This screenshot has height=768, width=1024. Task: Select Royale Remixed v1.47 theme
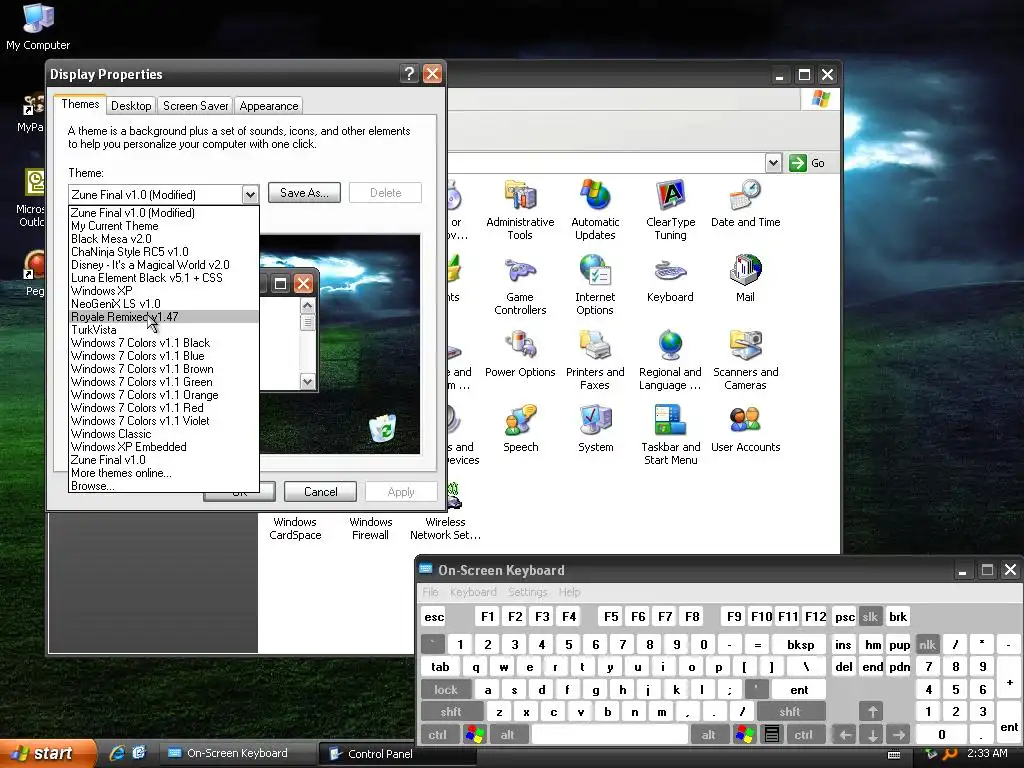163,317
